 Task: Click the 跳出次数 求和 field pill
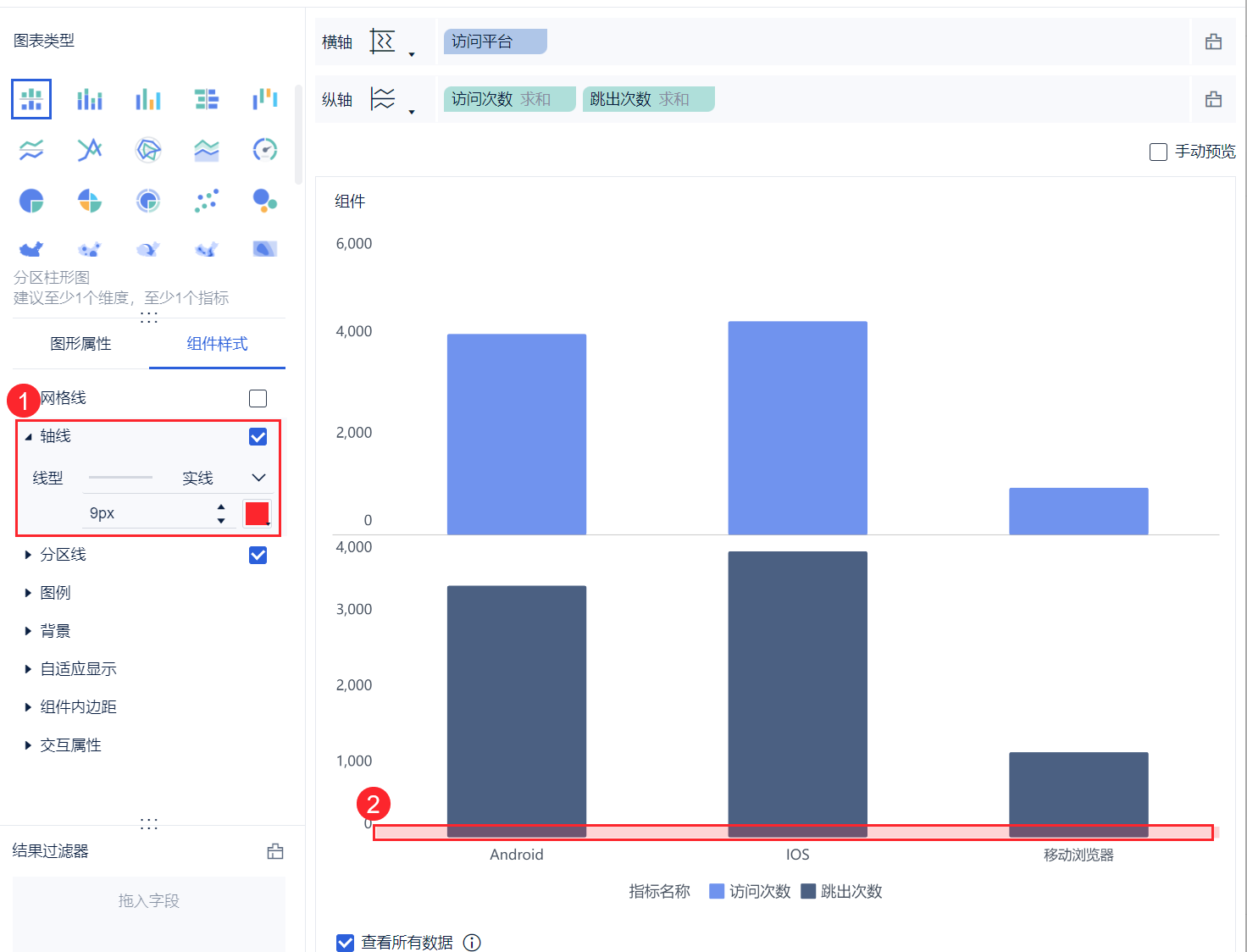point(649,99)
